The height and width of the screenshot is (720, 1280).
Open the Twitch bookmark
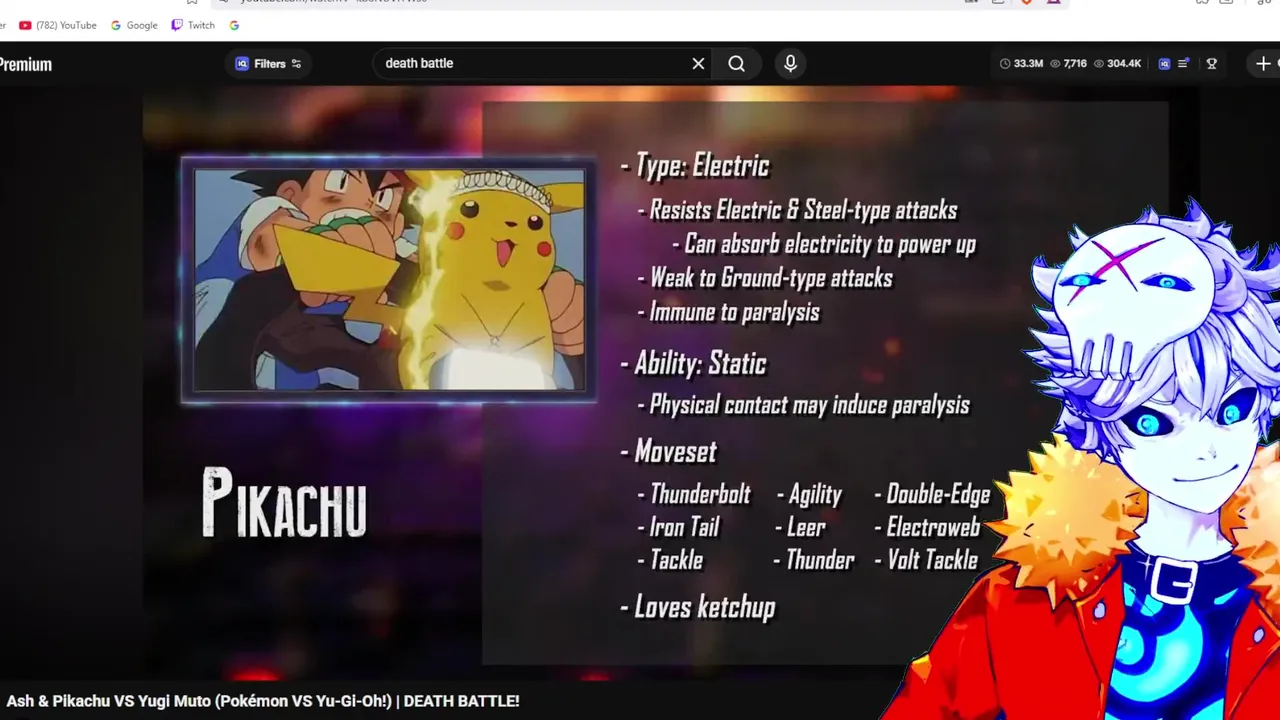(x=193, y=25)
